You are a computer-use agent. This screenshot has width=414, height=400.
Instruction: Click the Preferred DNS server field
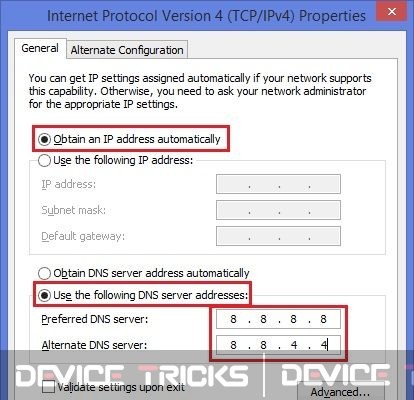click(x=278, y=319)
